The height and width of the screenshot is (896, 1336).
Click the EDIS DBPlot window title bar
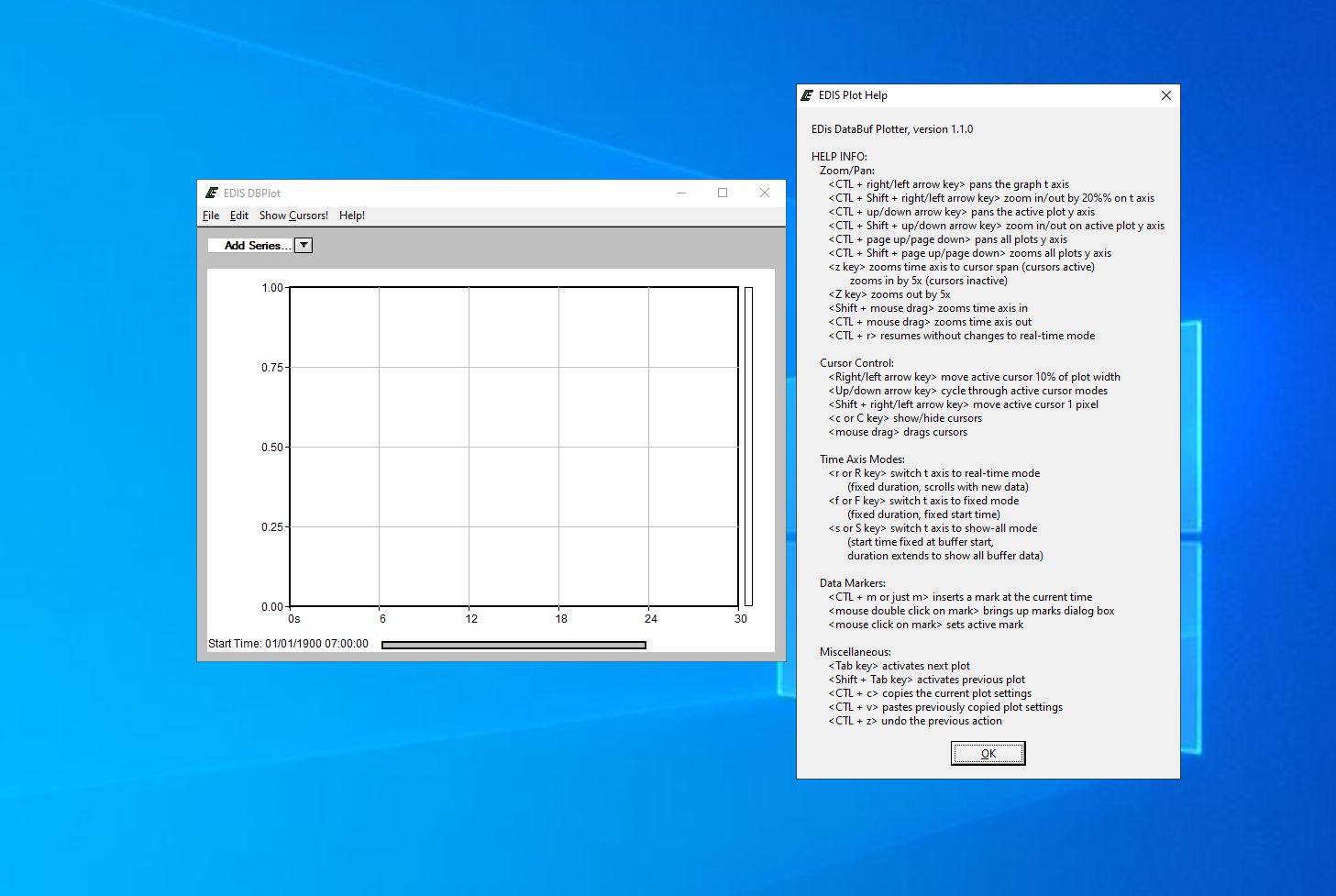coord(440,194)
